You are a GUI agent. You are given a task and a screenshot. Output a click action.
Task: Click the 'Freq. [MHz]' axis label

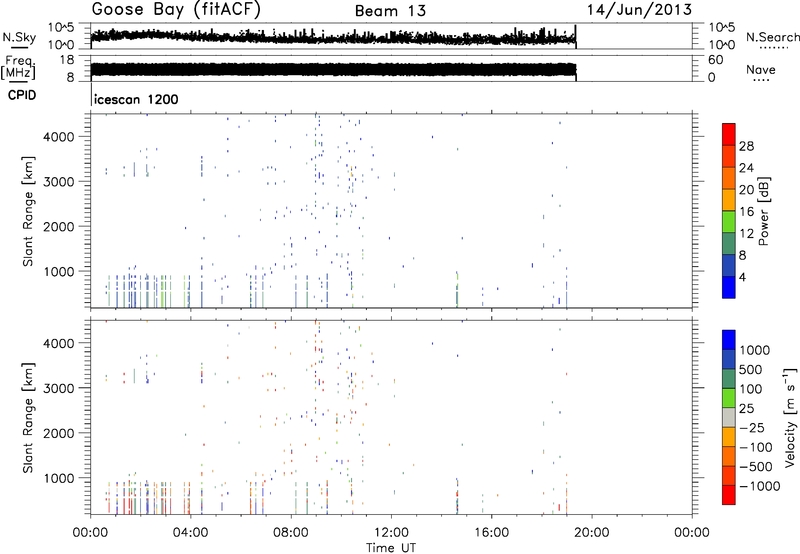tap(19, 68)
